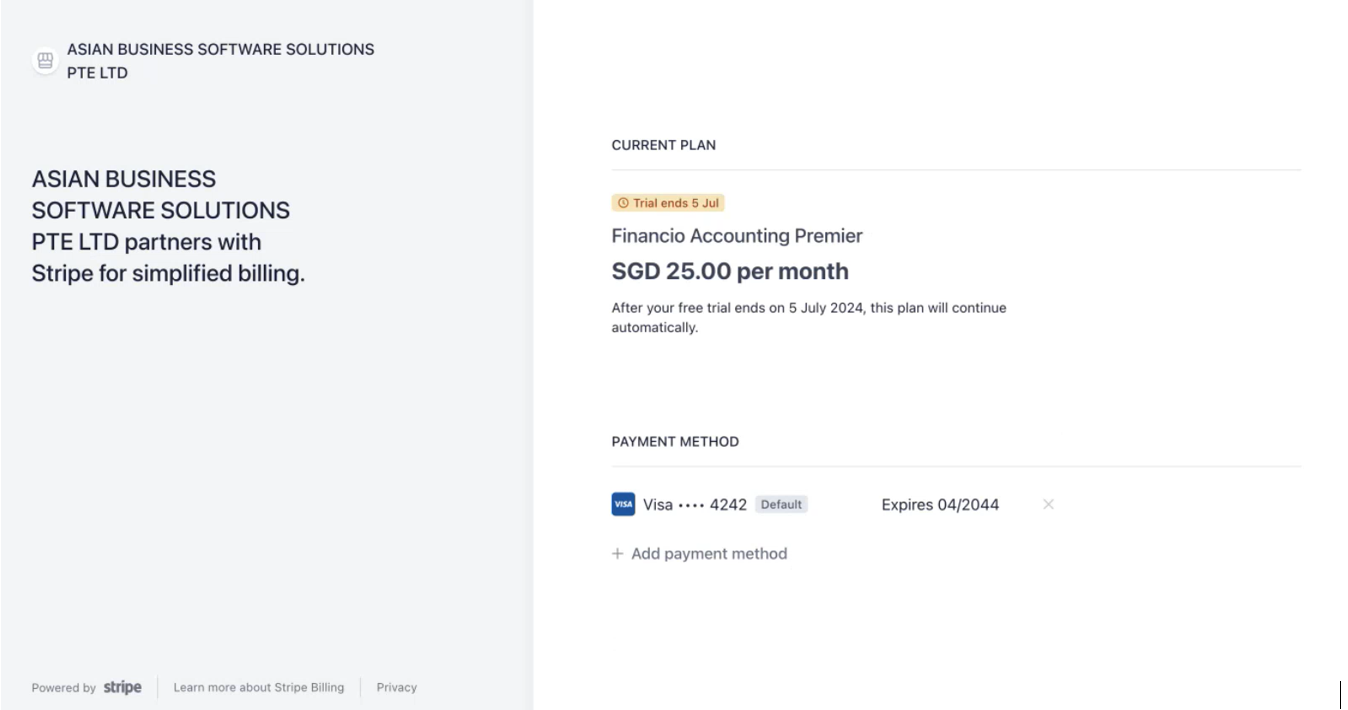Click the PAYMENT METHOD section heading
The height and width of the screenshot is (710, 1348).
pos(675,441)
